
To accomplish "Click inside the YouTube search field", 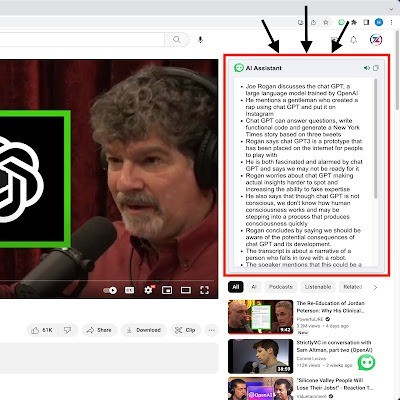I will point(82,40).
